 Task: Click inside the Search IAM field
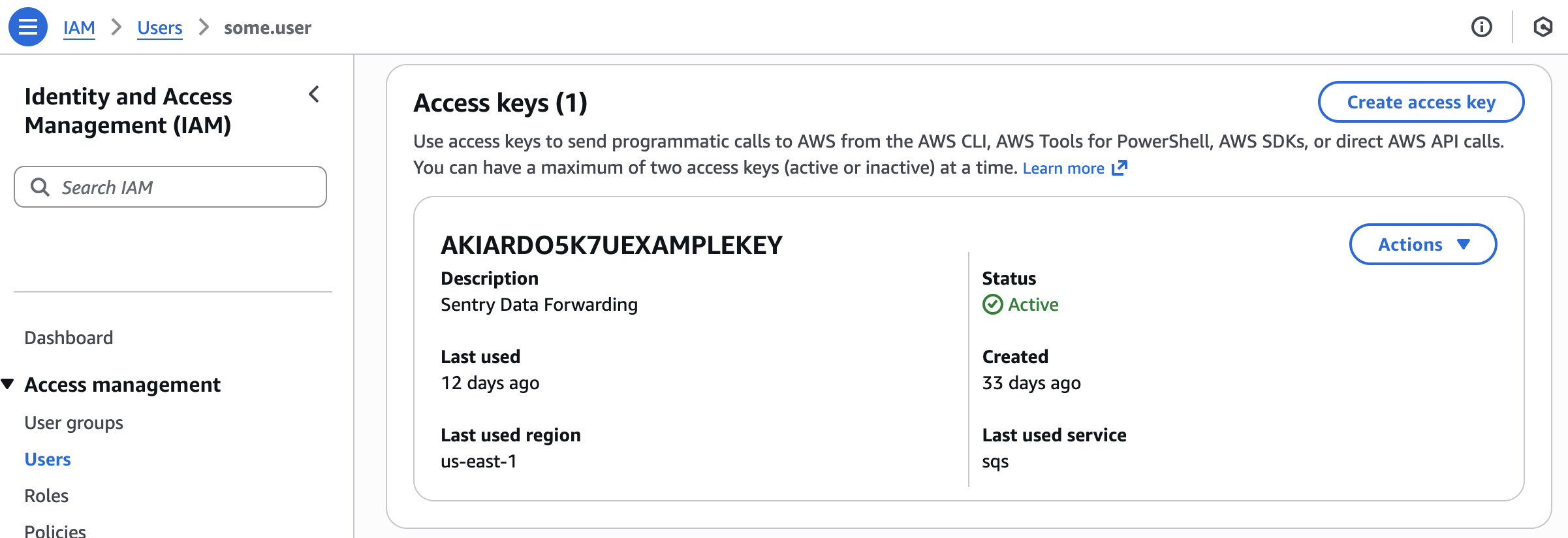coord(170,187)
